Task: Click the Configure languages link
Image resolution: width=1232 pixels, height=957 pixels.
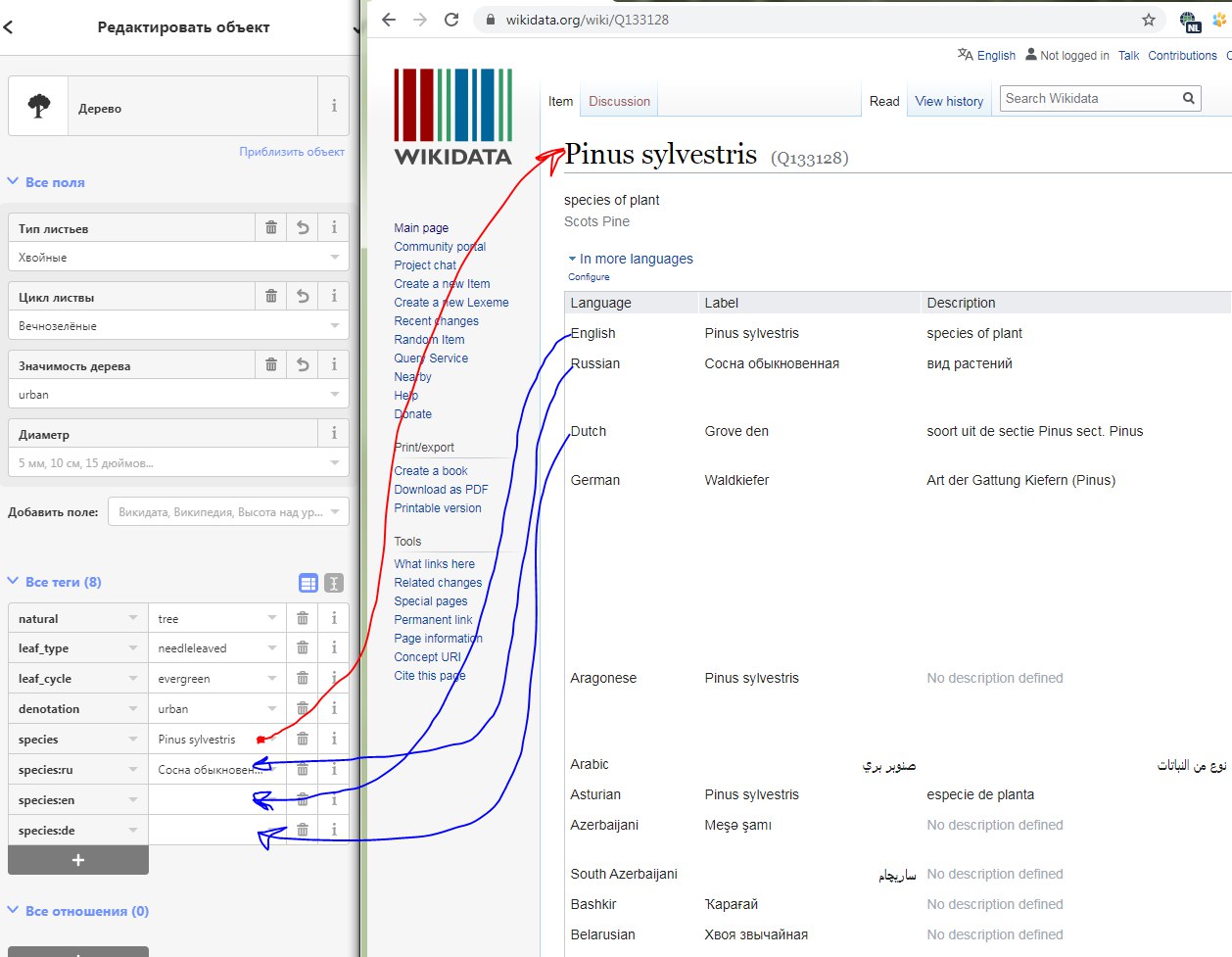Action: coord(589,277)
